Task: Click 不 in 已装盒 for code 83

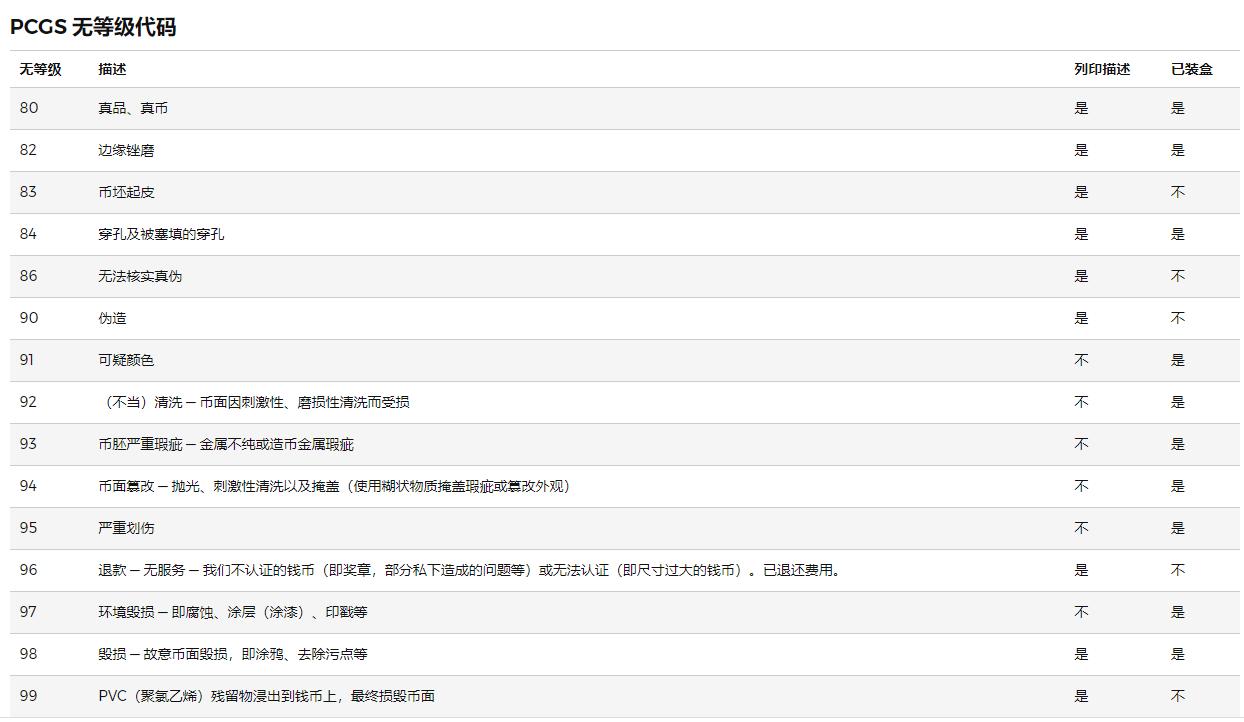Action: tap(1177, 192)
